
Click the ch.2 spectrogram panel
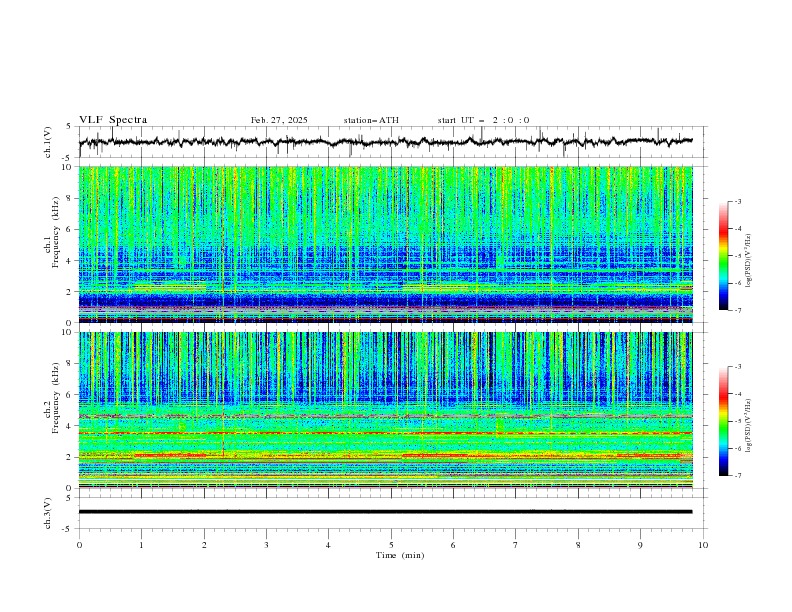click(385, 410)
